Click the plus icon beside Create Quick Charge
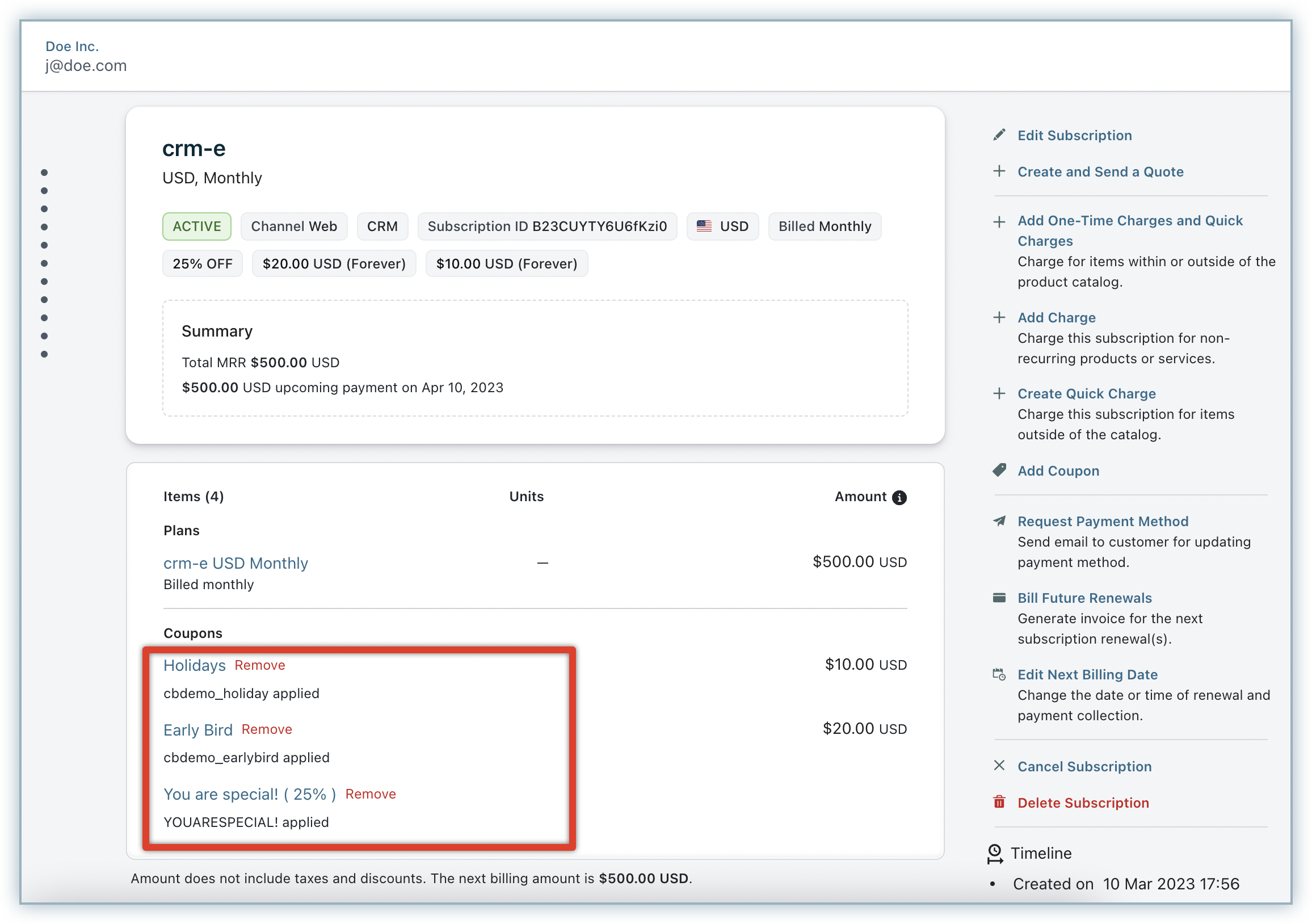This screenshot has height=924, width=1312. coord(999,393)
